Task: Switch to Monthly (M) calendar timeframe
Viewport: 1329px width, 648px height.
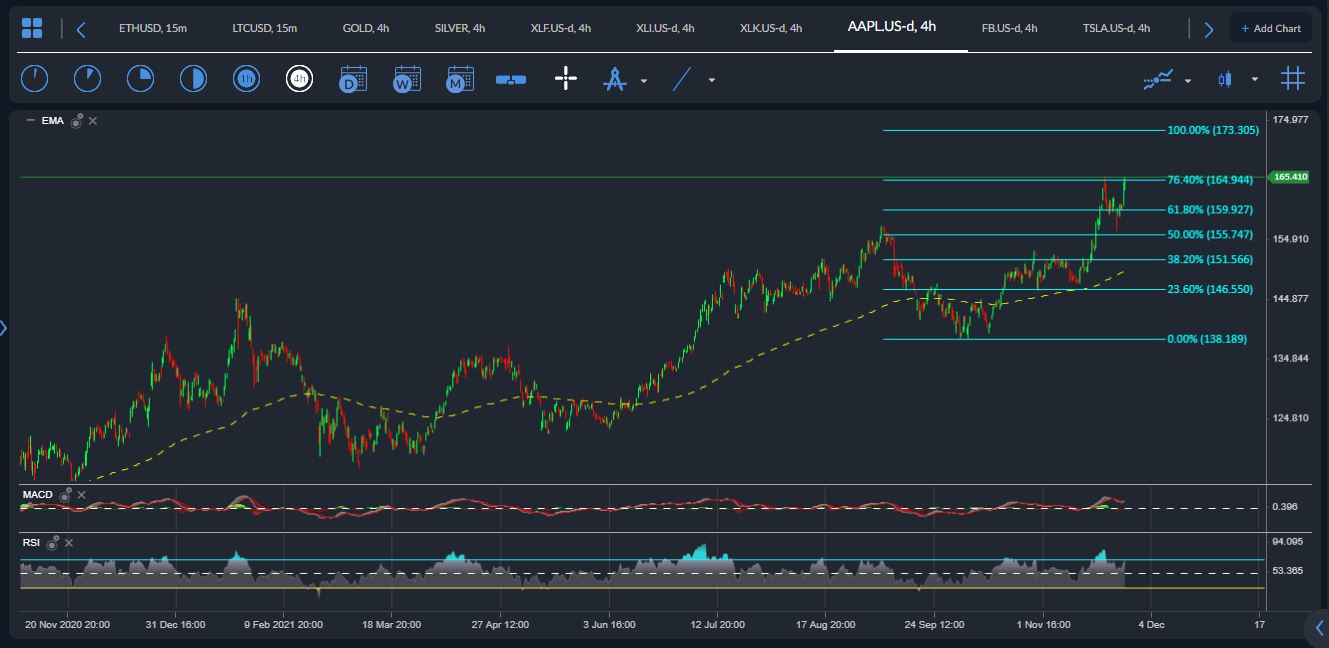Action: (x=460, y=79)
